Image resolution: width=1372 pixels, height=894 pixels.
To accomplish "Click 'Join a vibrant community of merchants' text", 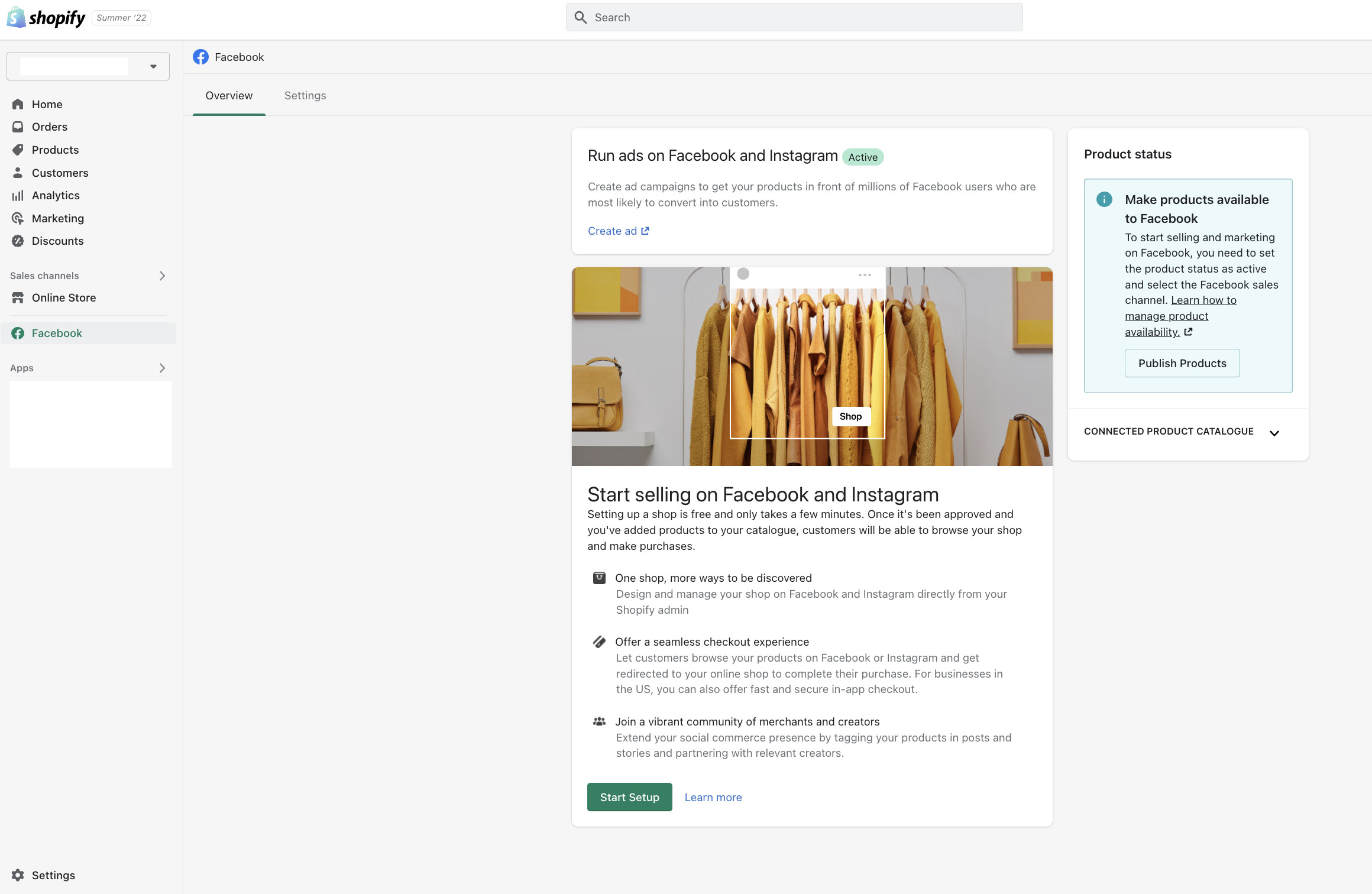I will click(748, 721).
